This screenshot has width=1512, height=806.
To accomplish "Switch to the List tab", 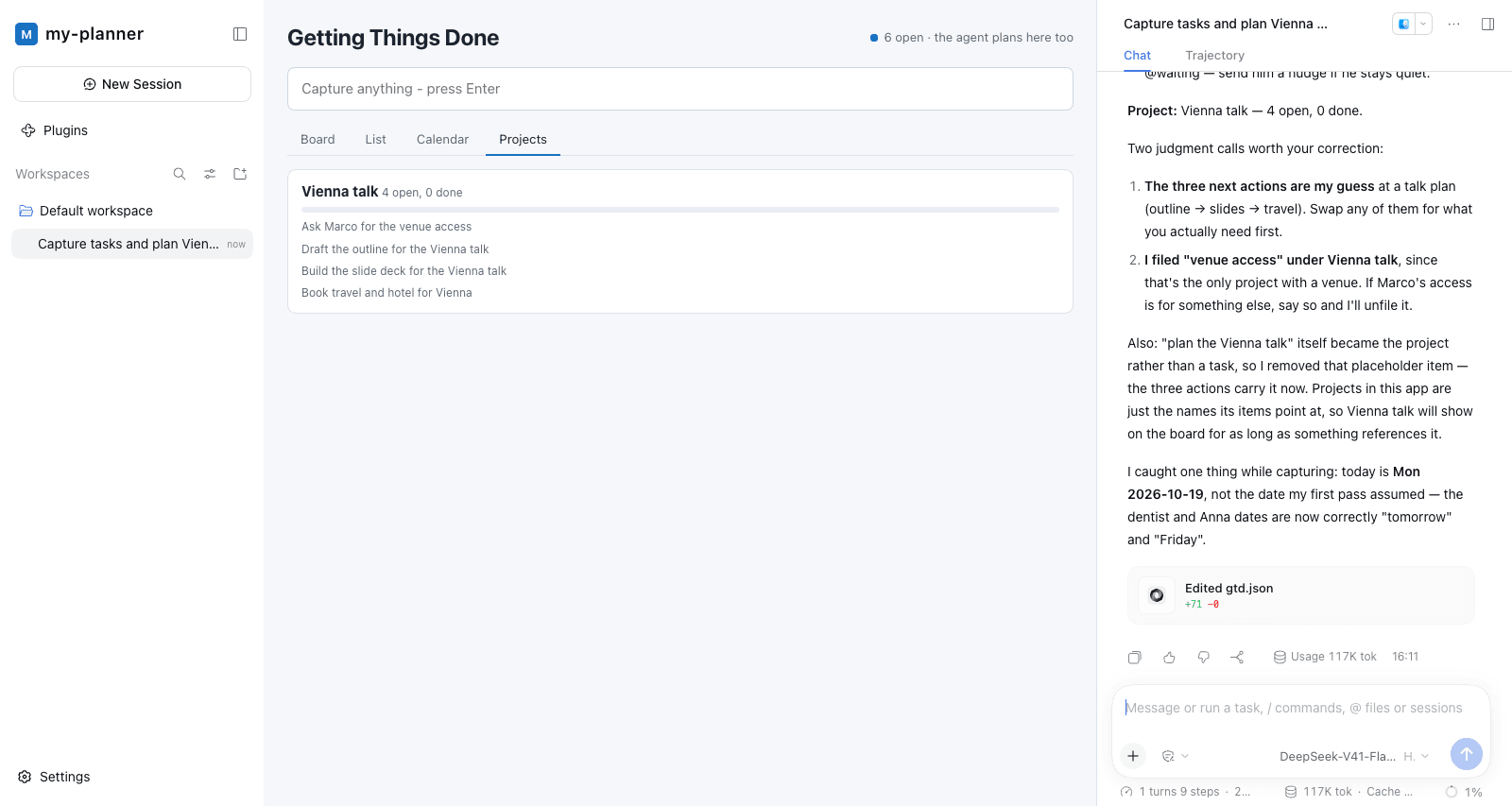I will (376, 139).
